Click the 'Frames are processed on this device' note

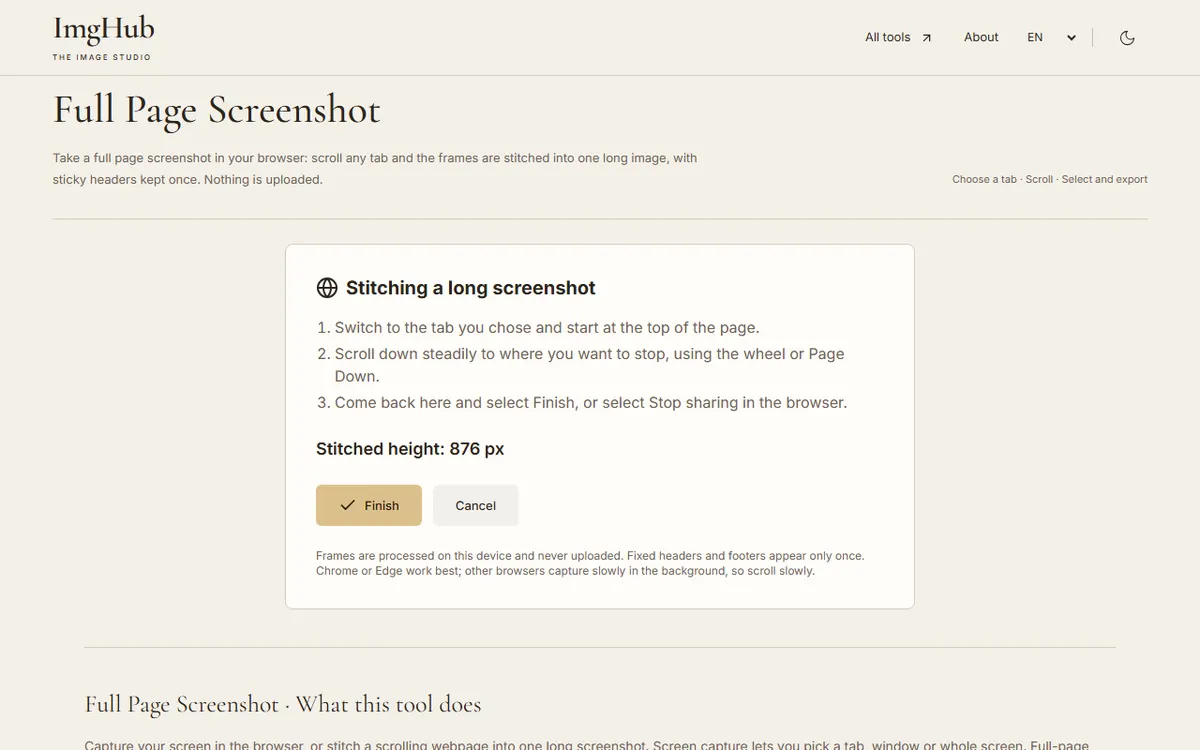pos(590,563)
